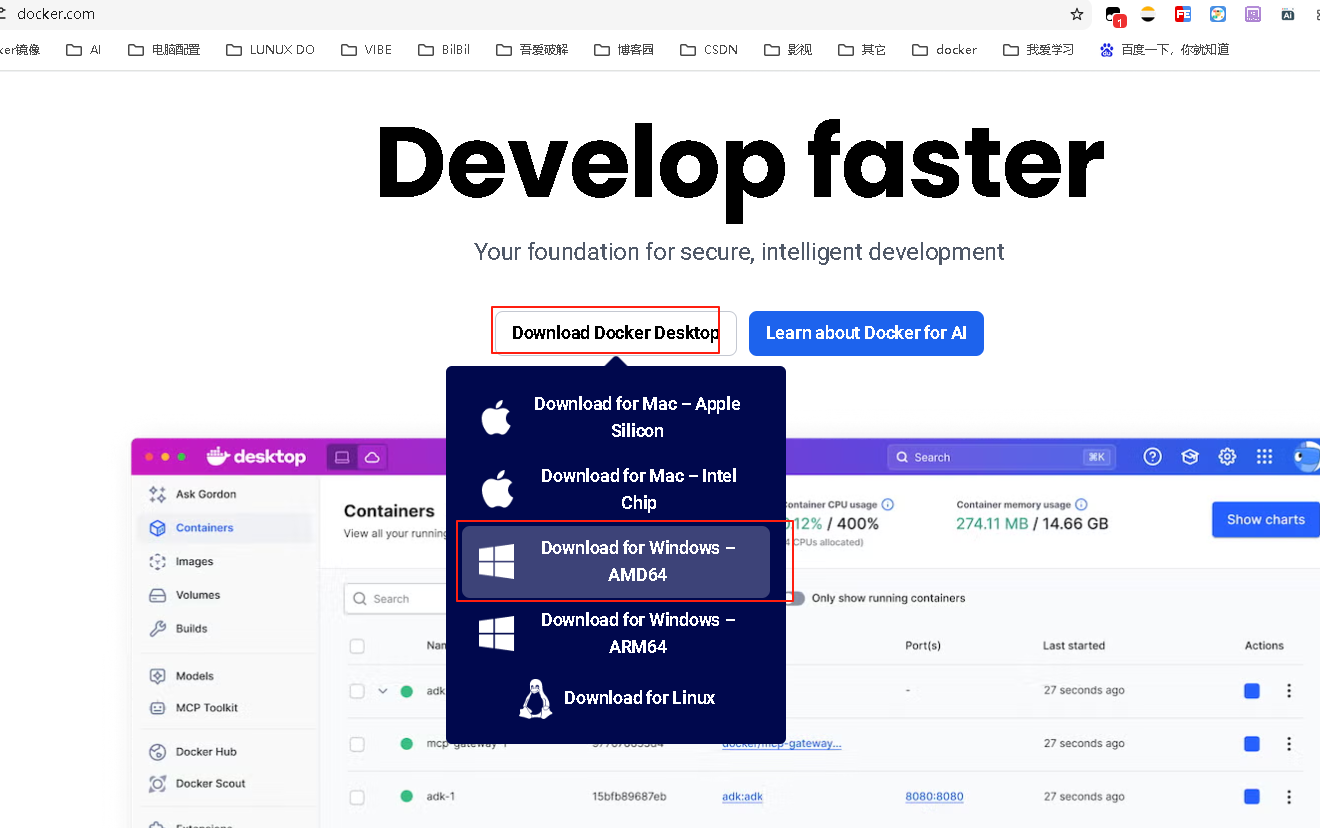Click the Docker desktop whale logo
The height and width of the screenshot is (828, 1320).
click(255, 457)
